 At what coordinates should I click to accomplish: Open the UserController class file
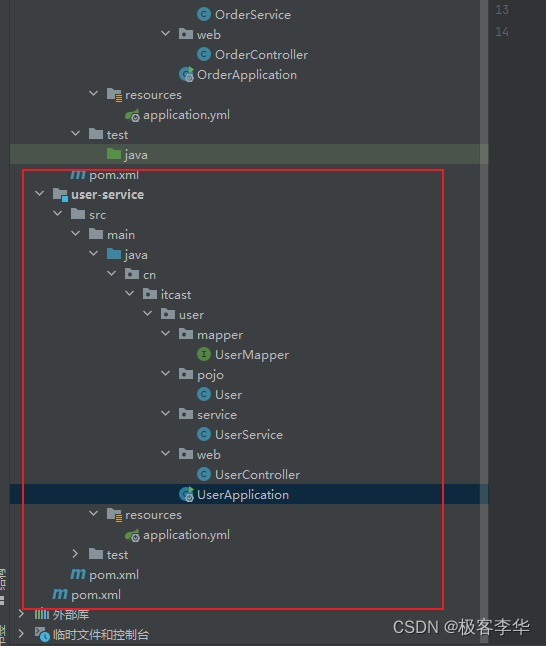tap(258, 475)
